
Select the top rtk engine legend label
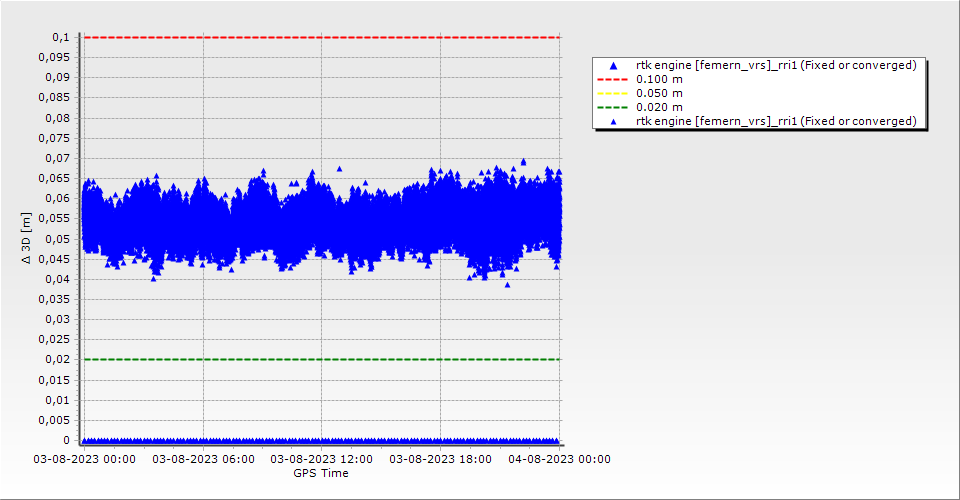[x=776, y=65]
